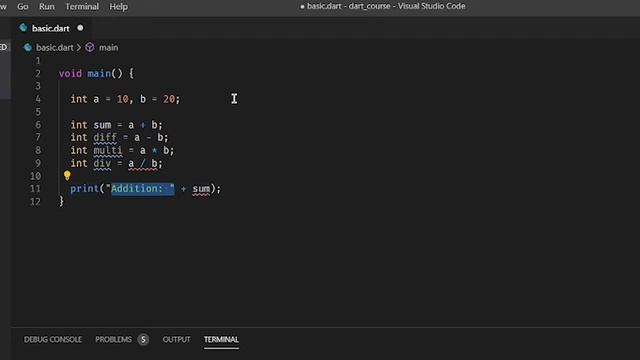Click the cube icon beside main breadcrumb
Viewport: 640px width, 360px height.
click(x=90, y=48)
